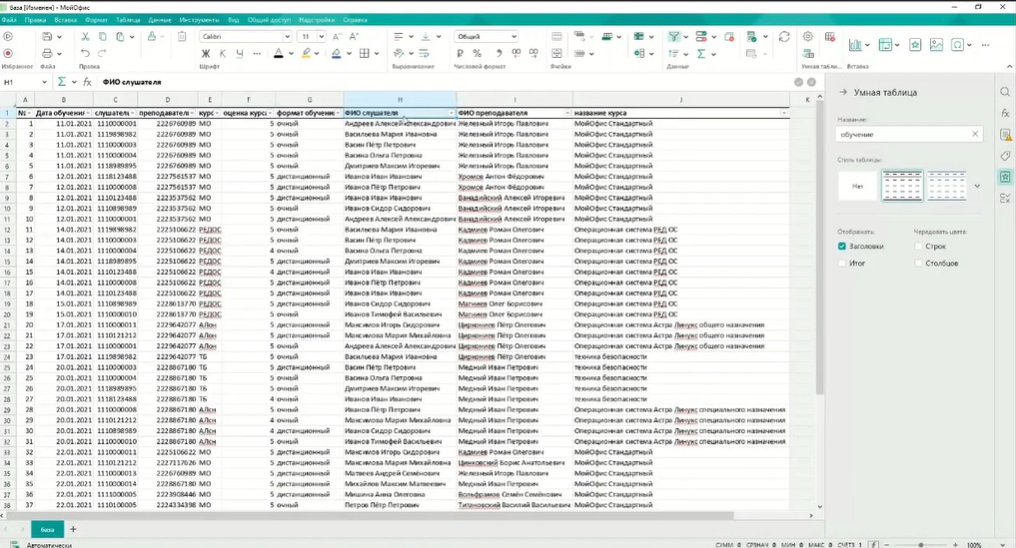Open filter dropdown on формат обучения column
The width and height of the screenshot is (1016, 548).
point(338,113)
